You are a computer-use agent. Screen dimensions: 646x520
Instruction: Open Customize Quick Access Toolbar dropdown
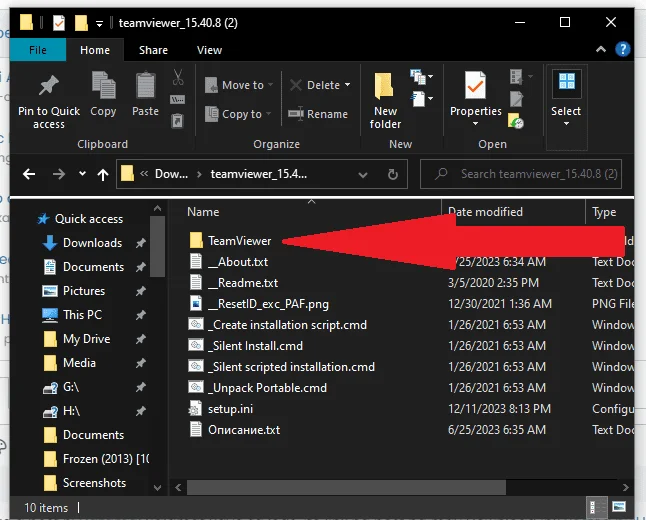point(99,23)
